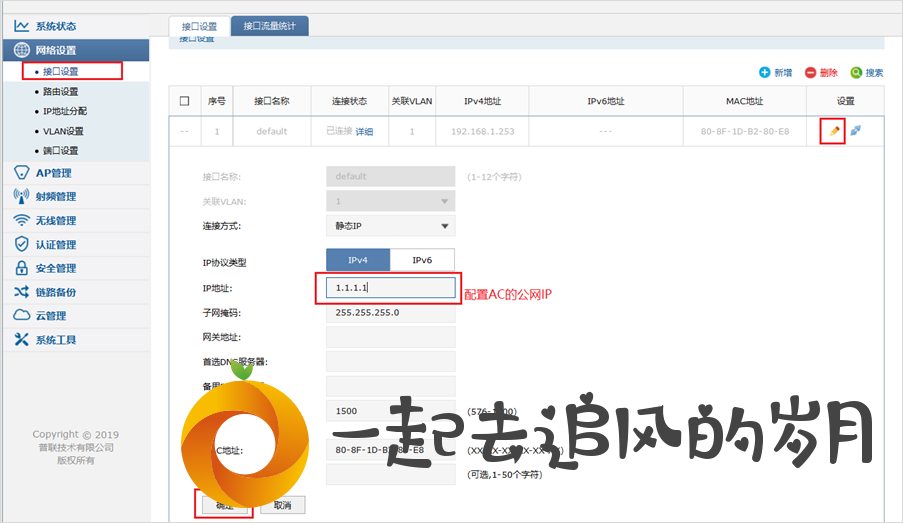Image resolution: width=903 pixels, height=523 pixels.
Task: Switch to the 接口流量统计 tab
Action: coord(270,26)
